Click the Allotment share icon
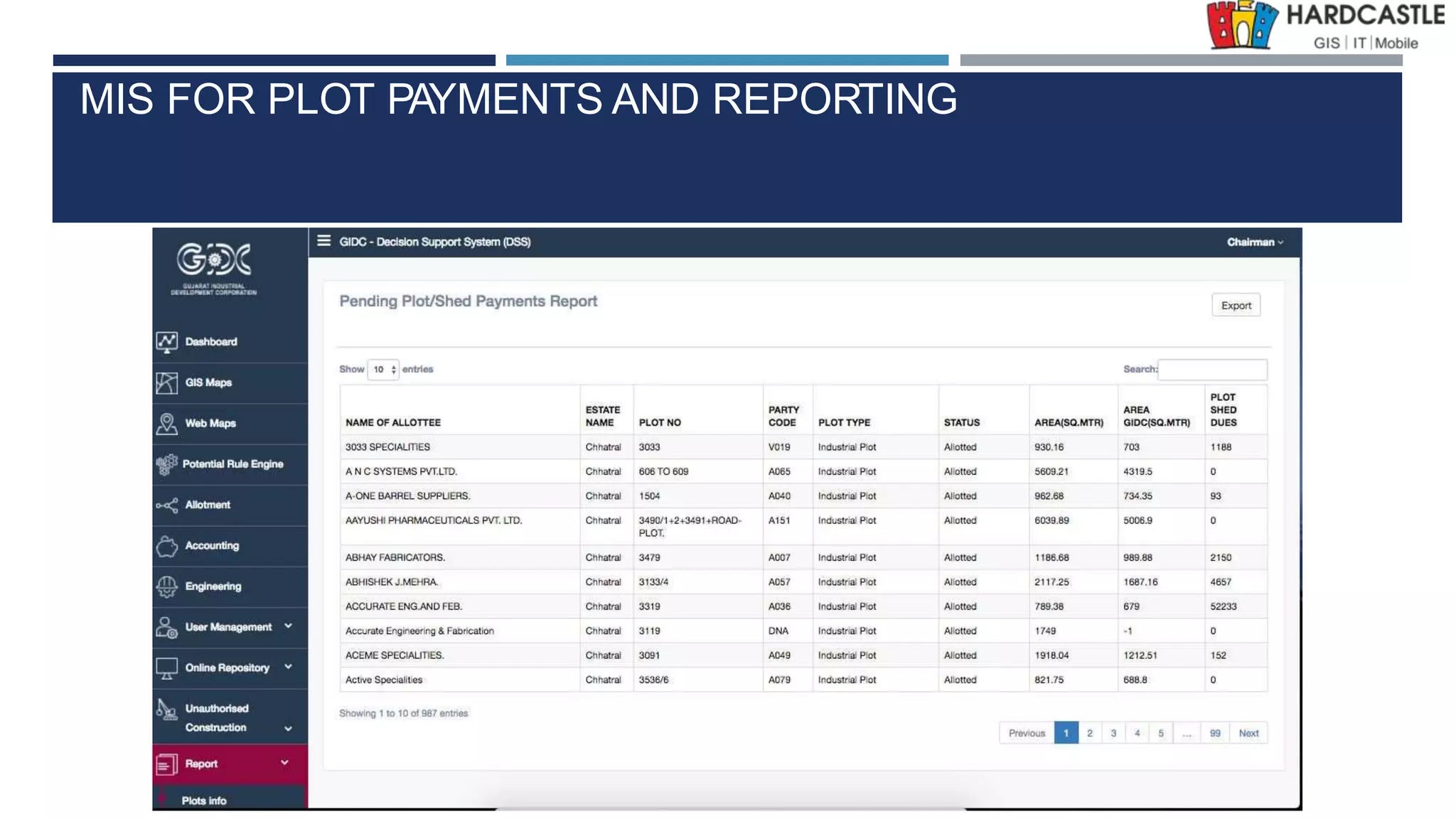1456x819 pixels. 166,505
